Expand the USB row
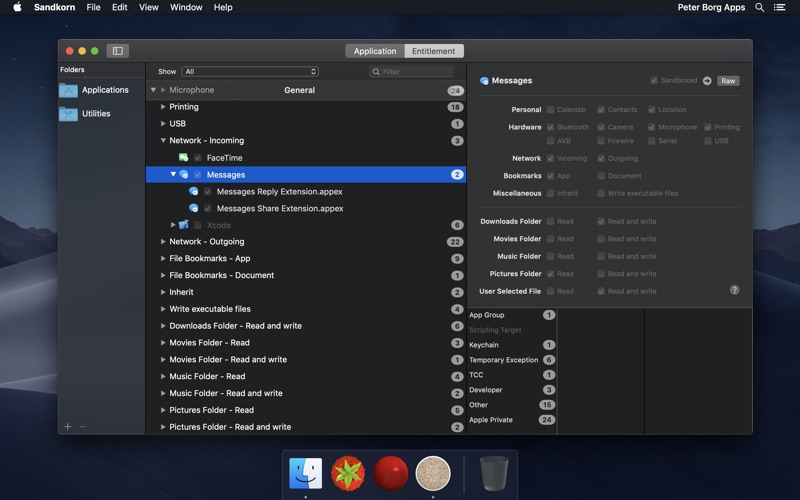Viewport: 800px width, 500px height. [x=163, y=123]
